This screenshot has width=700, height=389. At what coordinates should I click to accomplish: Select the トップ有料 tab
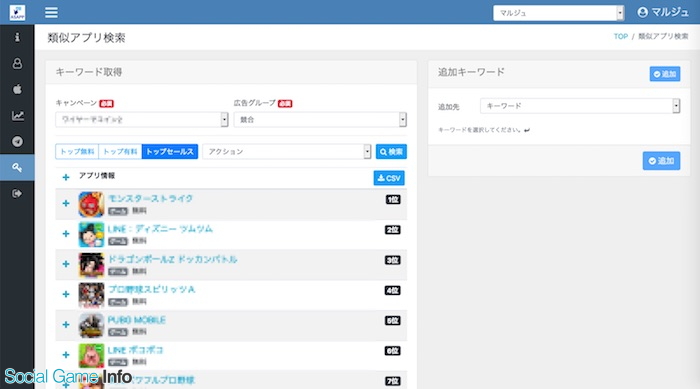tap(120, 152)
